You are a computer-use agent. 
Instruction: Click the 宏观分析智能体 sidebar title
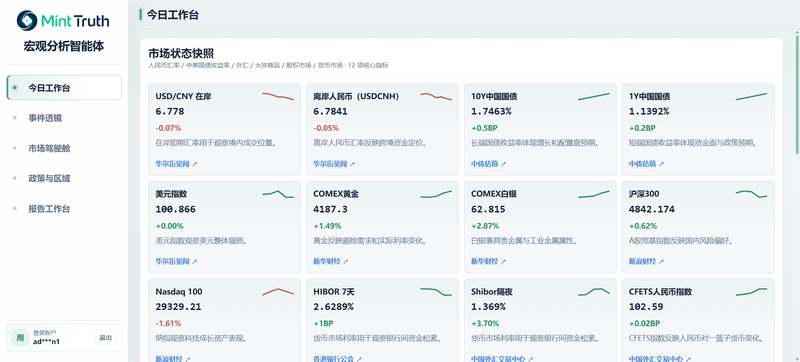pos(64,46)
